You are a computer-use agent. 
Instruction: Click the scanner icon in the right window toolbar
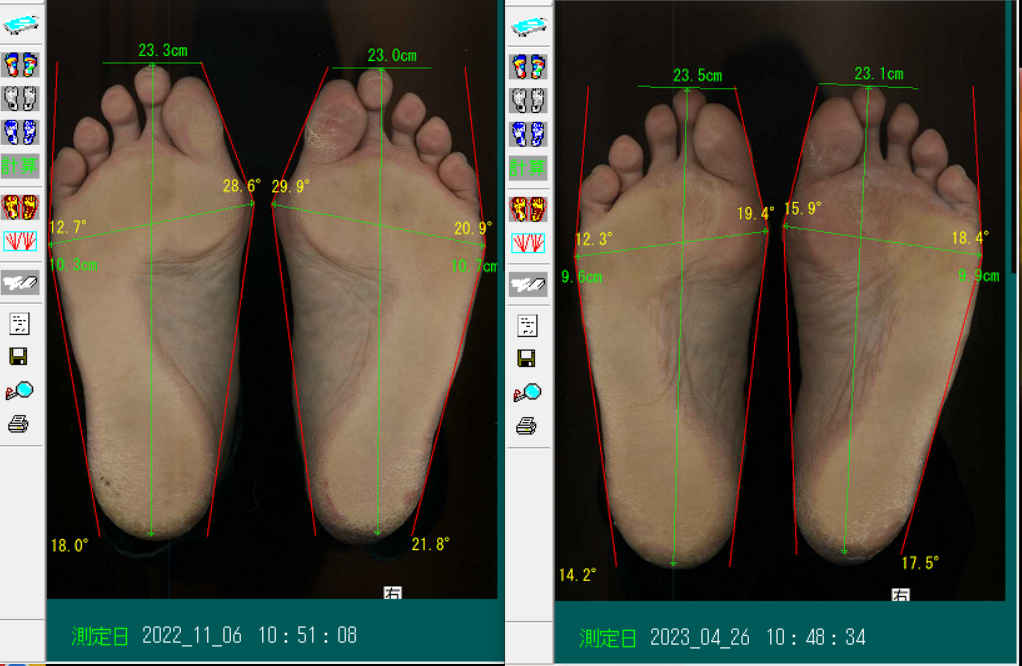(528, 27)
